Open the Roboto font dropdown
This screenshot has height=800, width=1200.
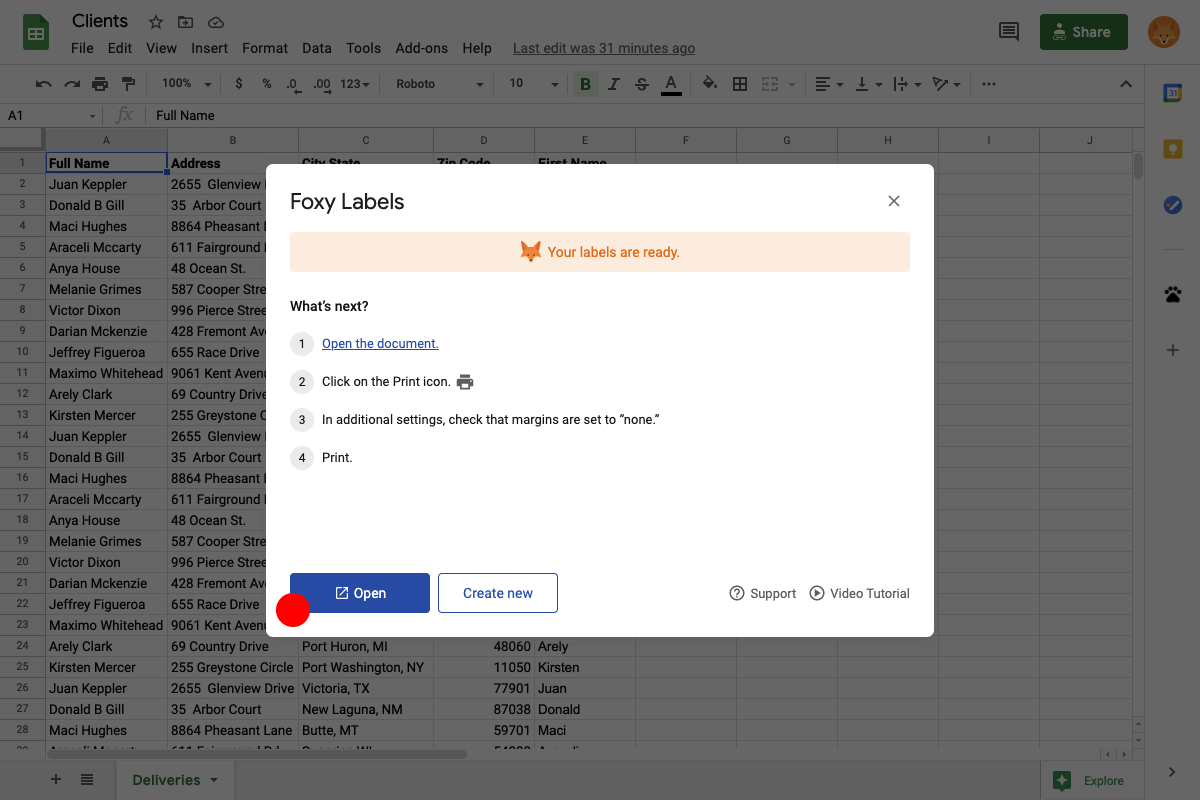click(440, 84)
